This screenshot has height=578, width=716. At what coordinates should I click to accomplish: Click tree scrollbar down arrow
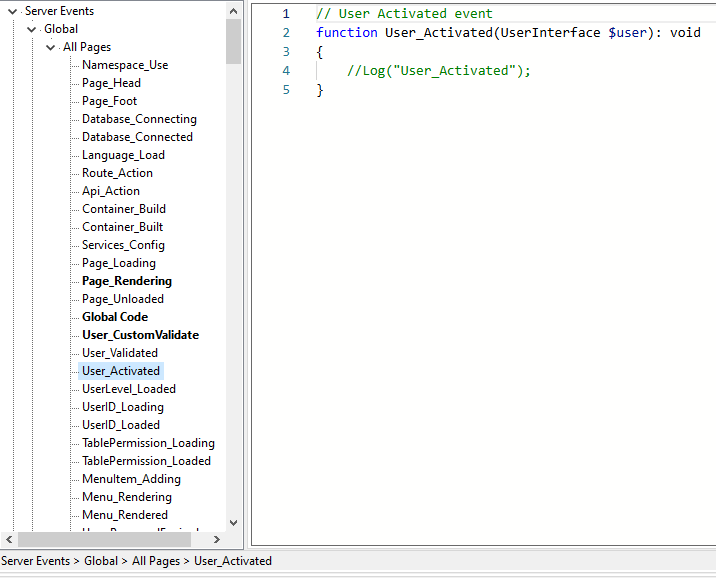(x=233, y=523)
